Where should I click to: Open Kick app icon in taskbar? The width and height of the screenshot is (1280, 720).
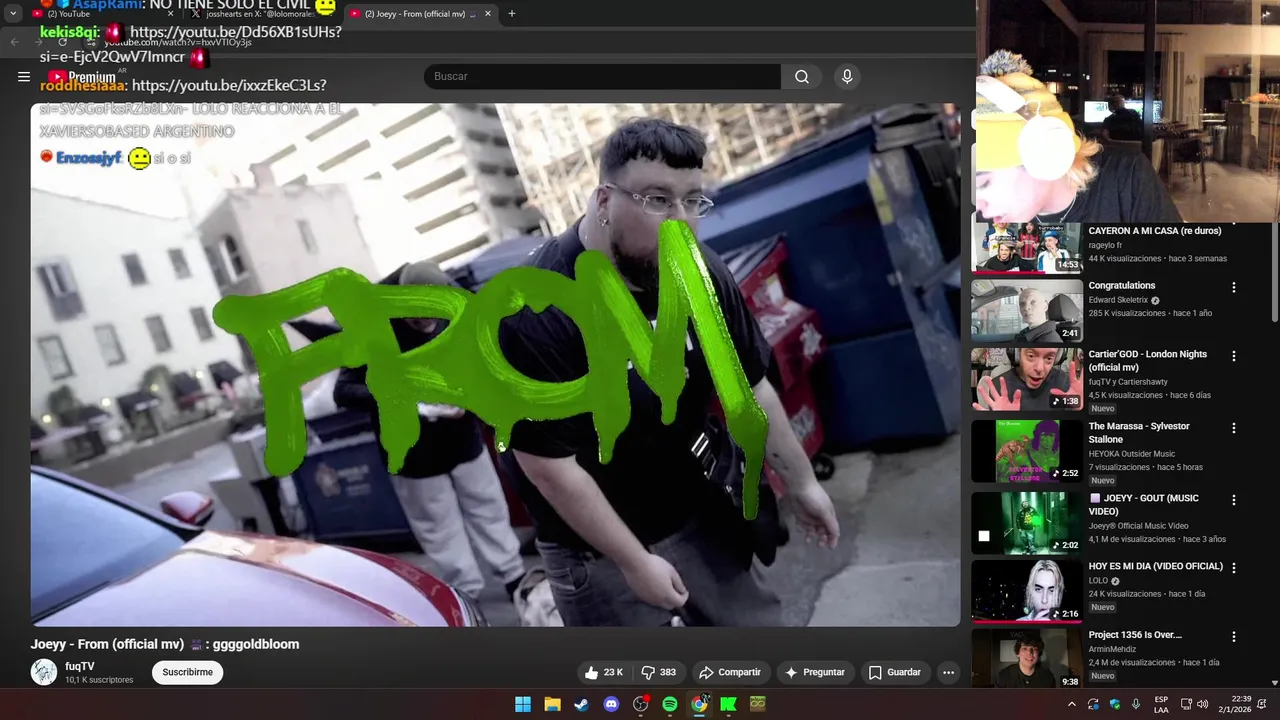pyautogui.click(x=728, y=704)
